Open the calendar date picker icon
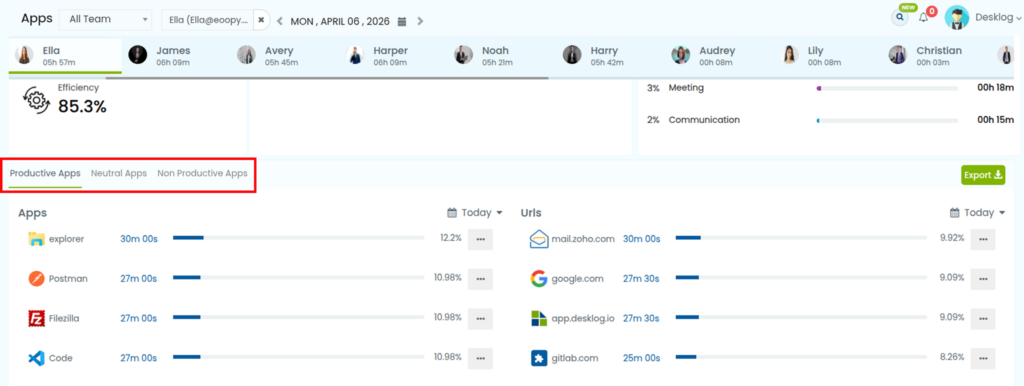Viewport: 1024px width, 386px height. coord(402,22)
